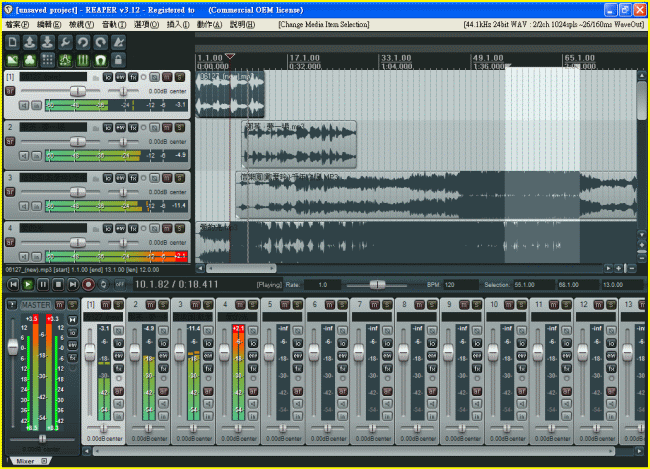Open the io routing for track 2
The image size is (650, 469).
[x=108, y=127]
